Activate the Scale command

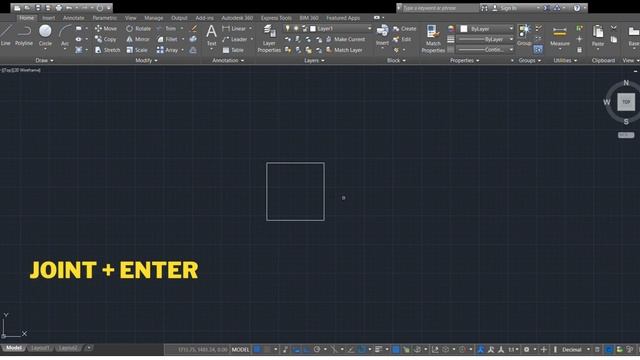coord(137,50)
